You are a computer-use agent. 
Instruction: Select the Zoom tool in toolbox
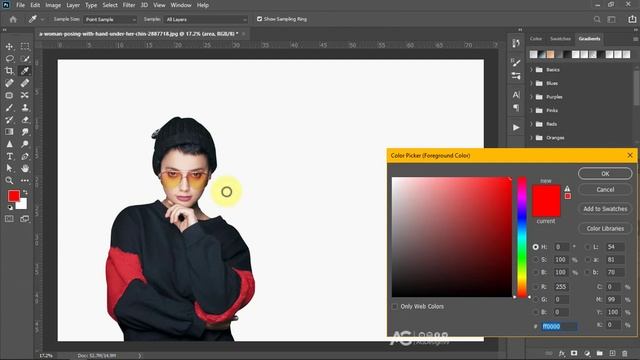tap(9, 180)
